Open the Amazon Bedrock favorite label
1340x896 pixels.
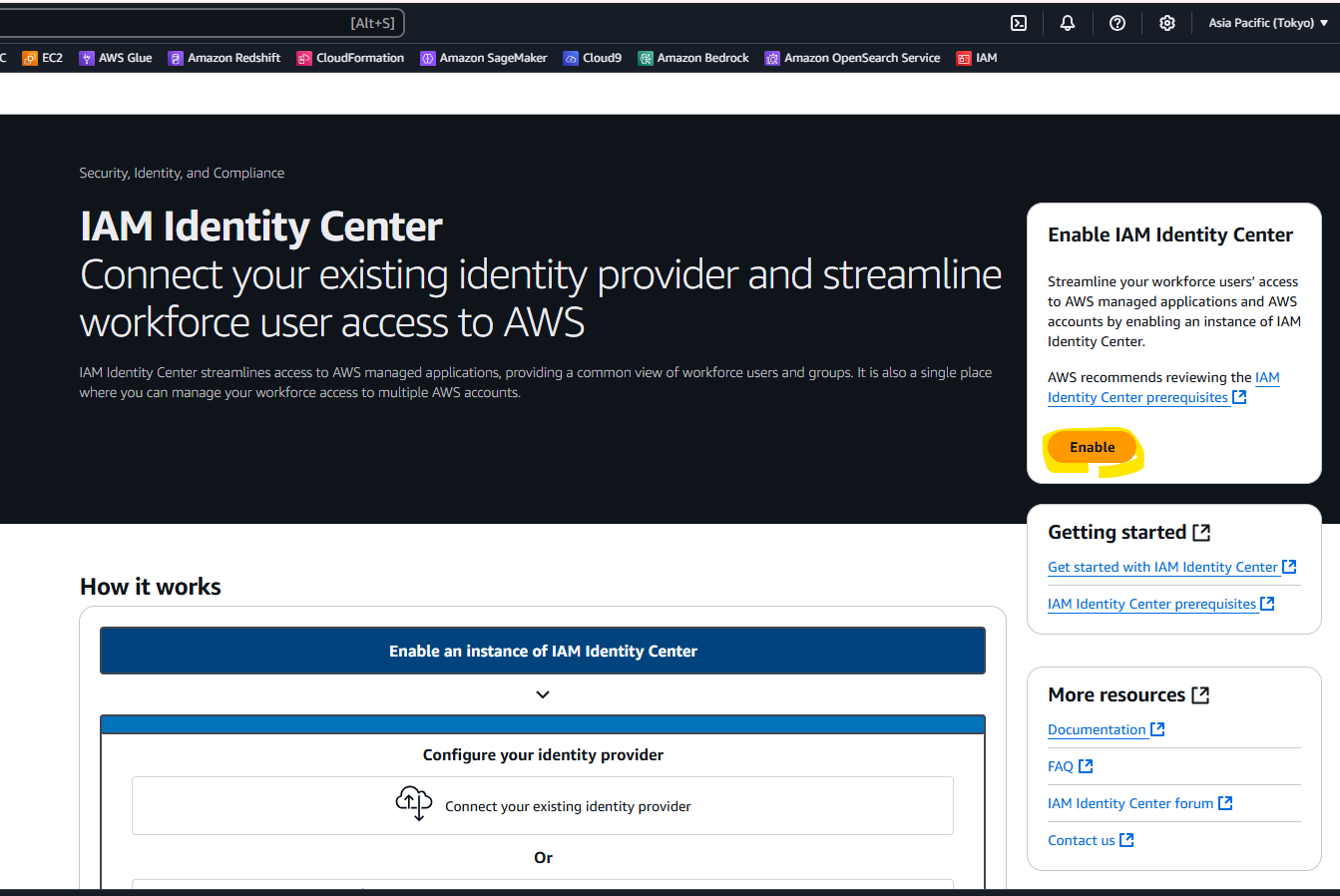[703, 58]
